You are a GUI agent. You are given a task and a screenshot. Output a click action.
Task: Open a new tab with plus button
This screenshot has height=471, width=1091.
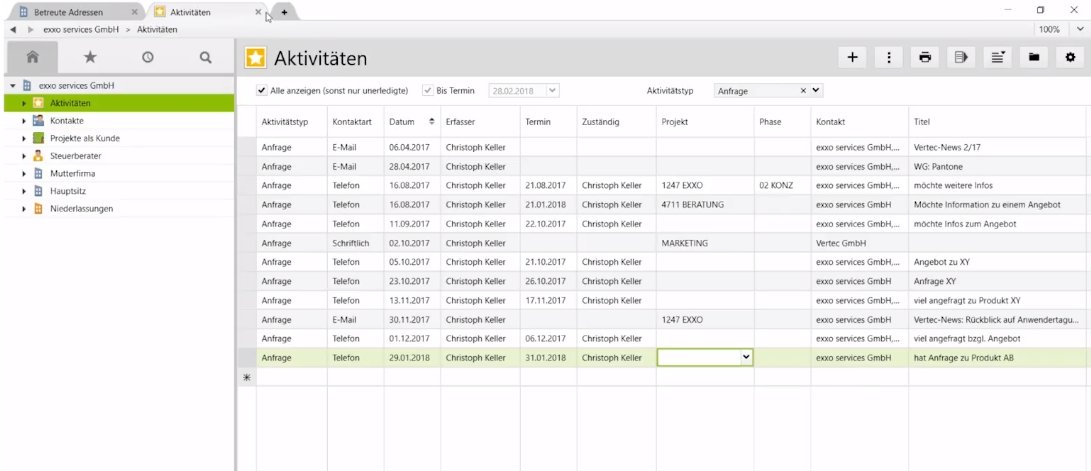(284, 12)
